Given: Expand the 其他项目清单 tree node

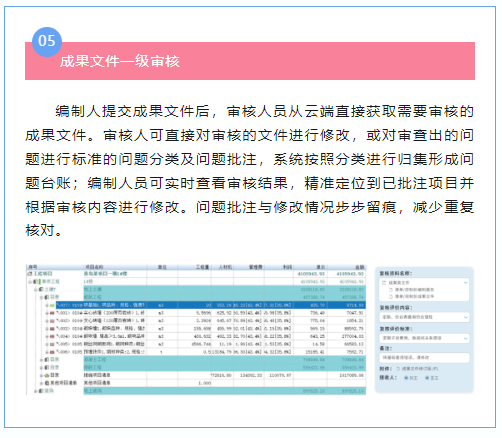Looking at the screenshot, I should [41, 383].
